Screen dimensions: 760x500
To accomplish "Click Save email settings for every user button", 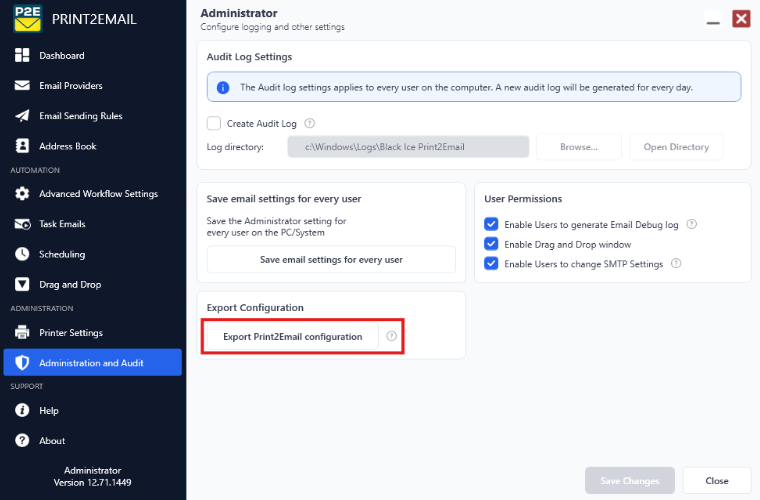I will pos(331,259).
